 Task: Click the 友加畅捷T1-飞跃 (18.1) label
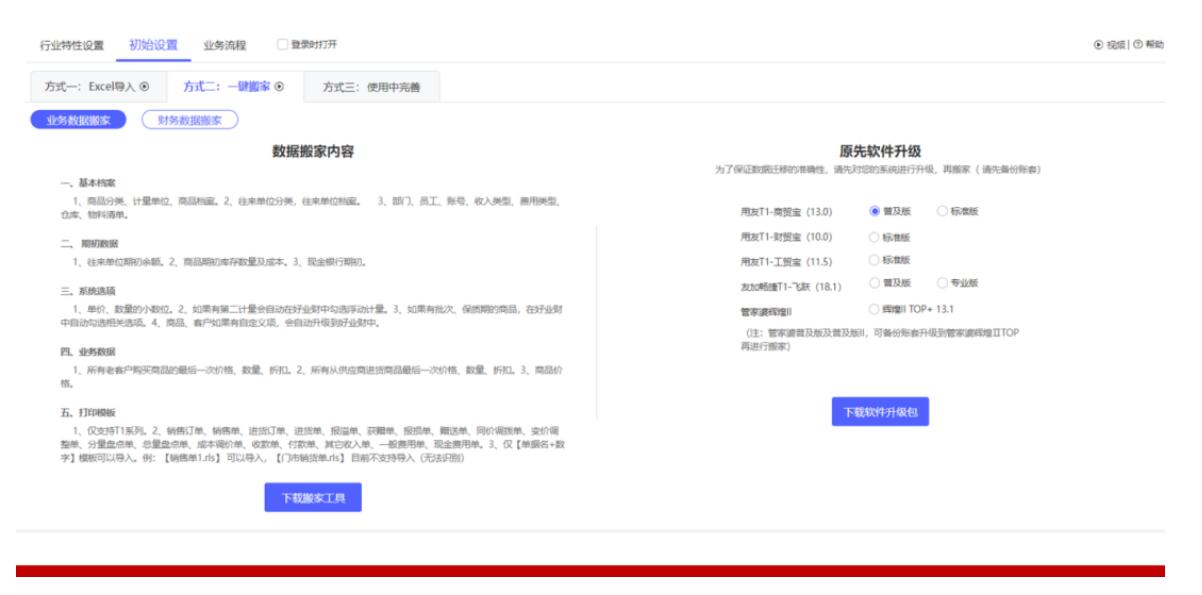click(790, 285)
